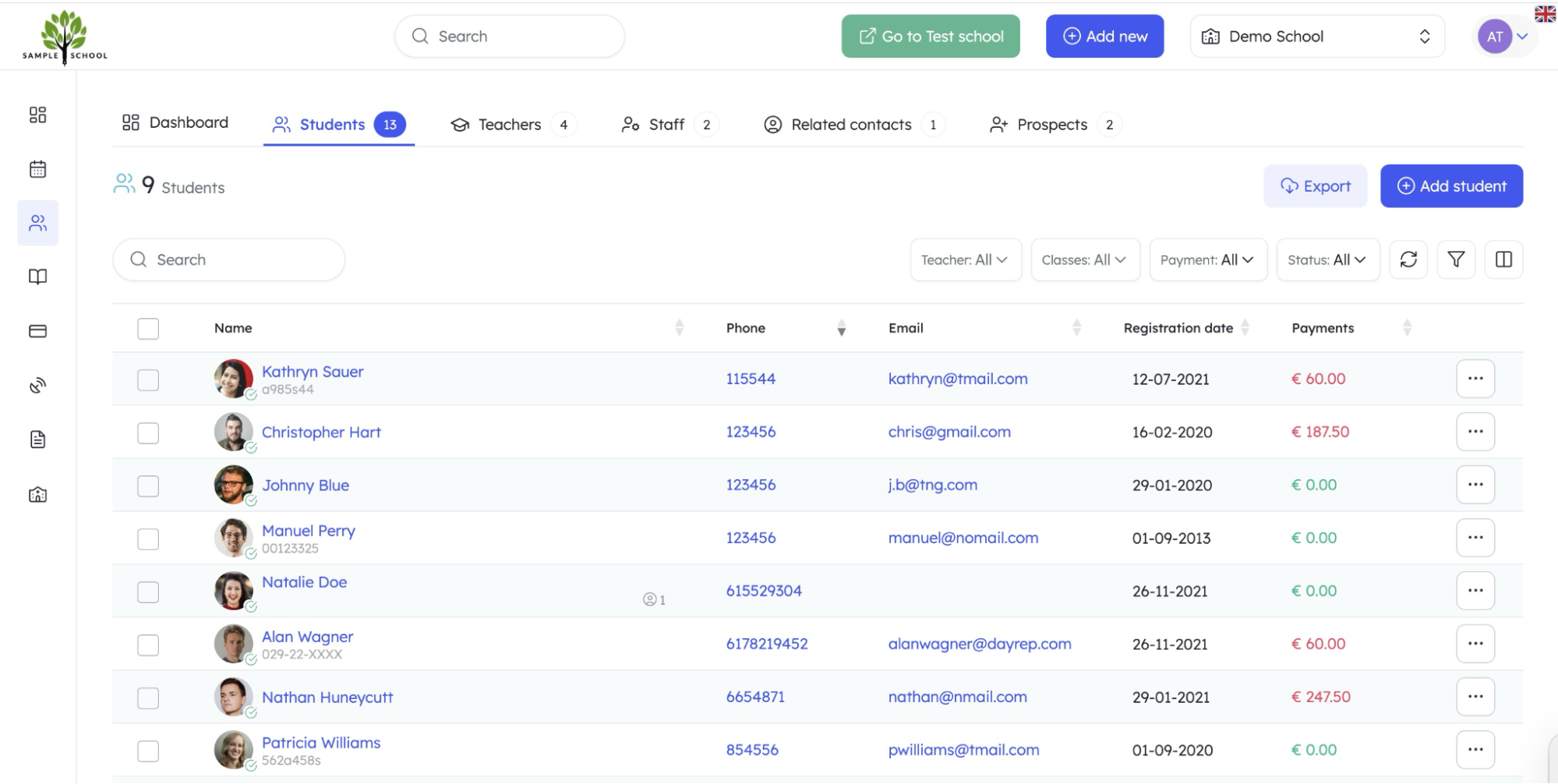Check the box for Kathryn Sauer

click(x=148, y=380)
